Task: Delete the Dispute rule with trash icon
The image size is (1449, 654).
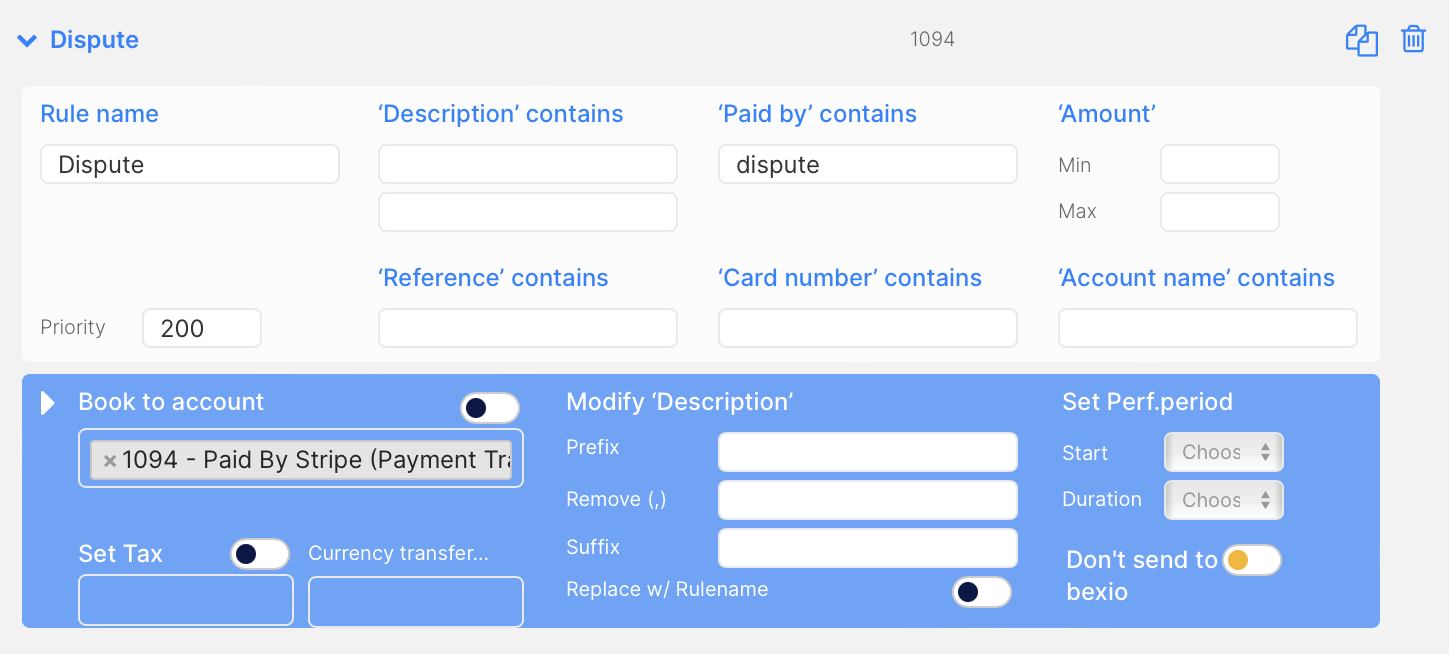Action: [x=1413, y=40]
